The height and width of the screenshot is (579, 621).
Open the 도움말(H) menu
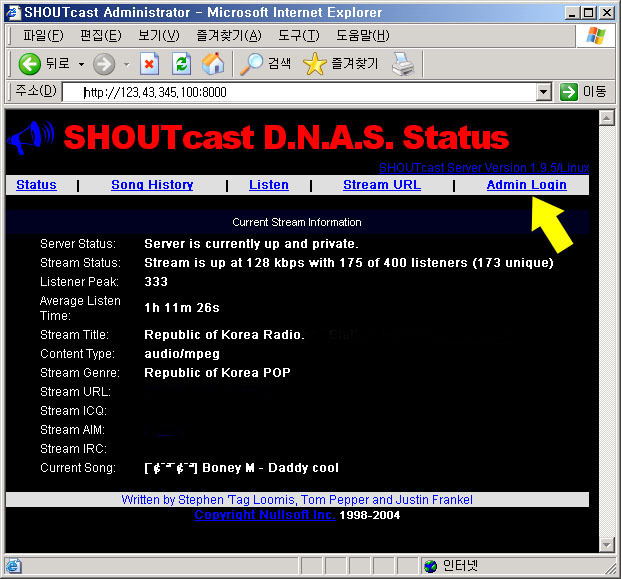coord(363,36)
